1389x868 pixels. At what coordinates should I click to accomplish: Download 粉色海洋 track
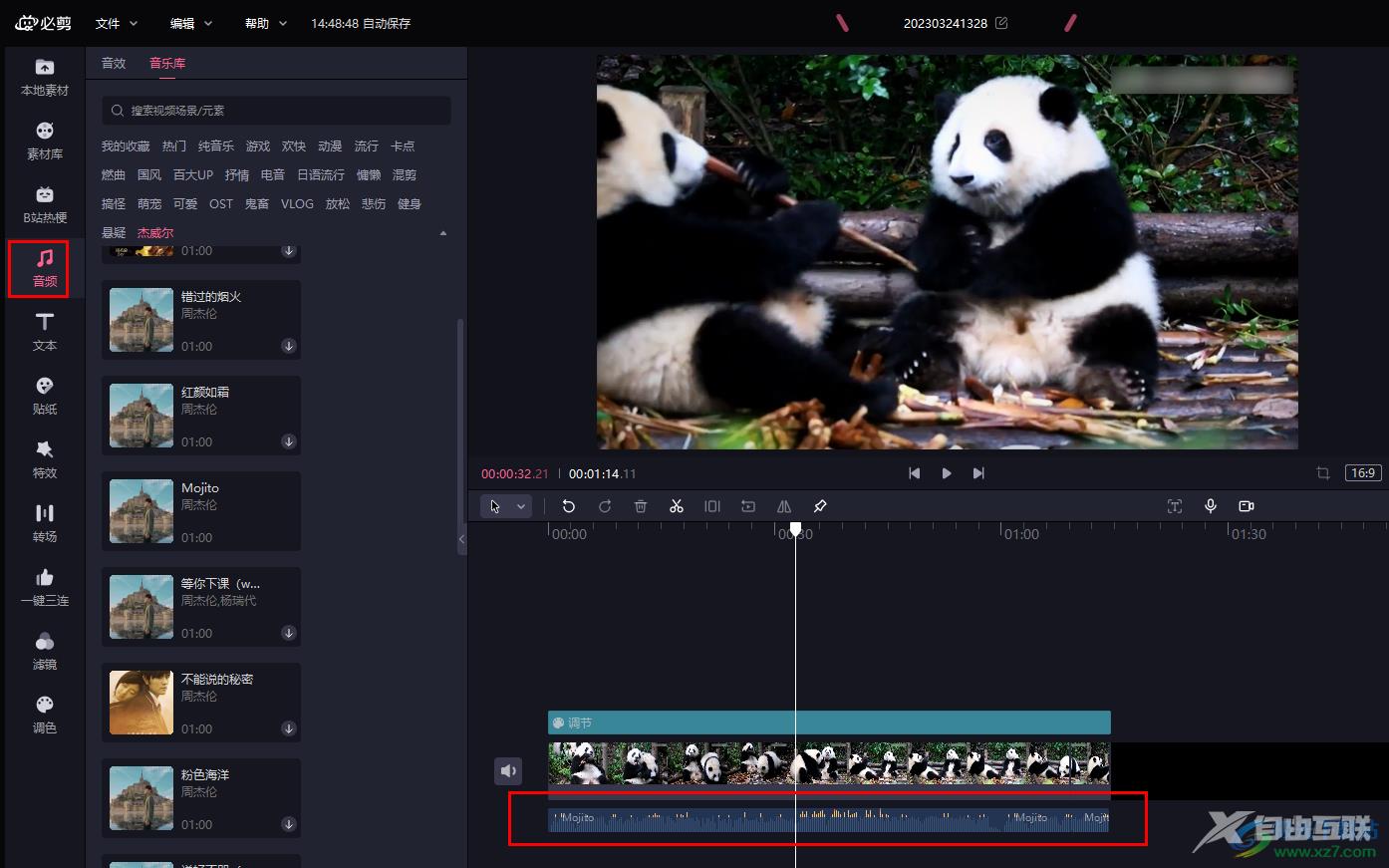[x=288, y=824]
